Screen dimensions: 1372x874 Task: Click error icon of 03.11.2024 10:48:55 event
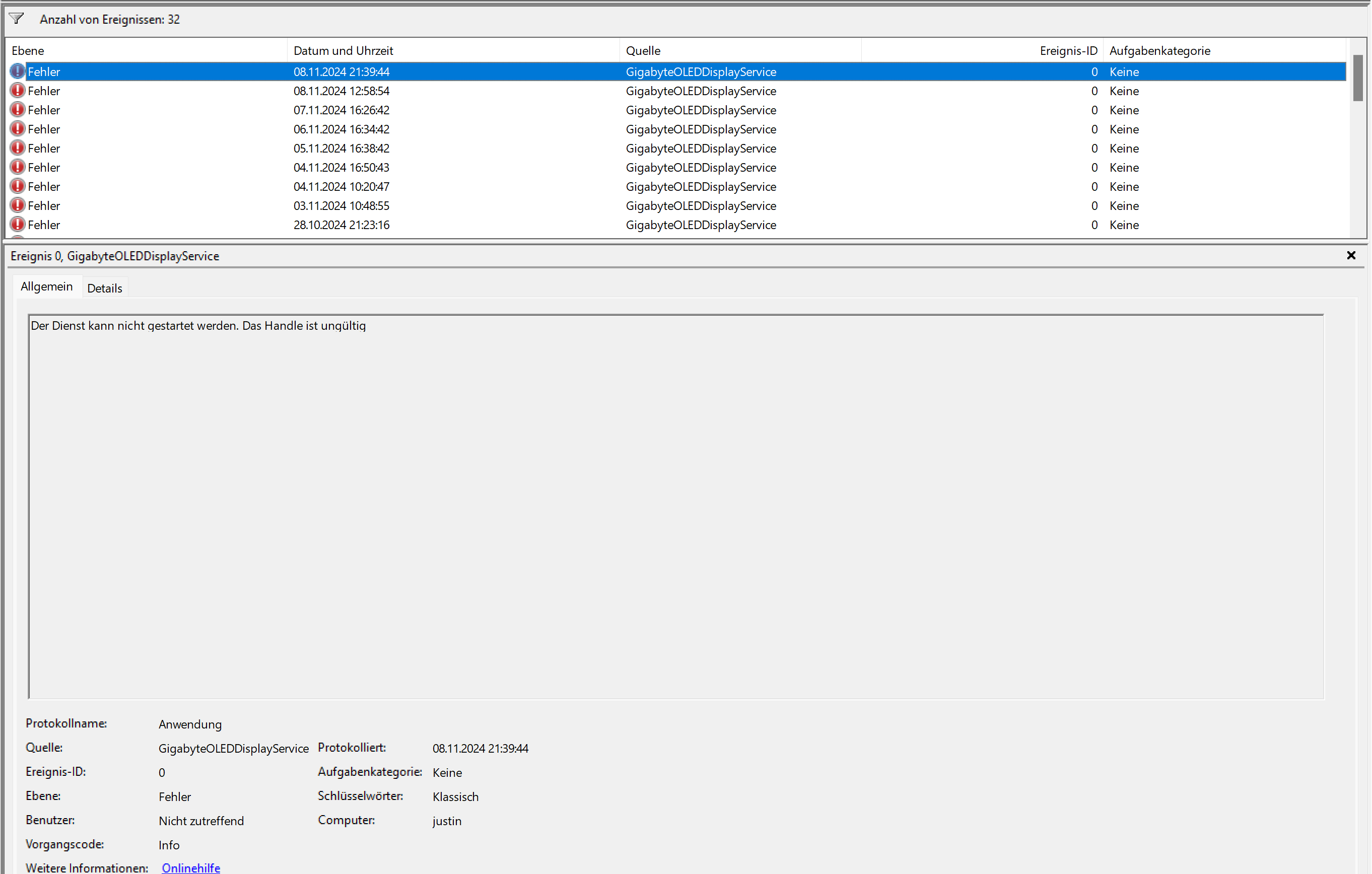18,205
